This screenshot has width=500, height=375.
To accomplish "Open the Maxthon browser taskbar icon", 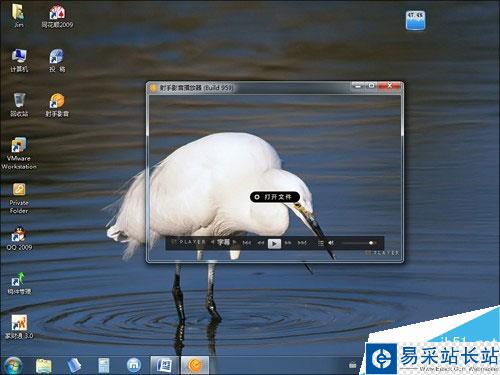I will click(x=134, y=366).
